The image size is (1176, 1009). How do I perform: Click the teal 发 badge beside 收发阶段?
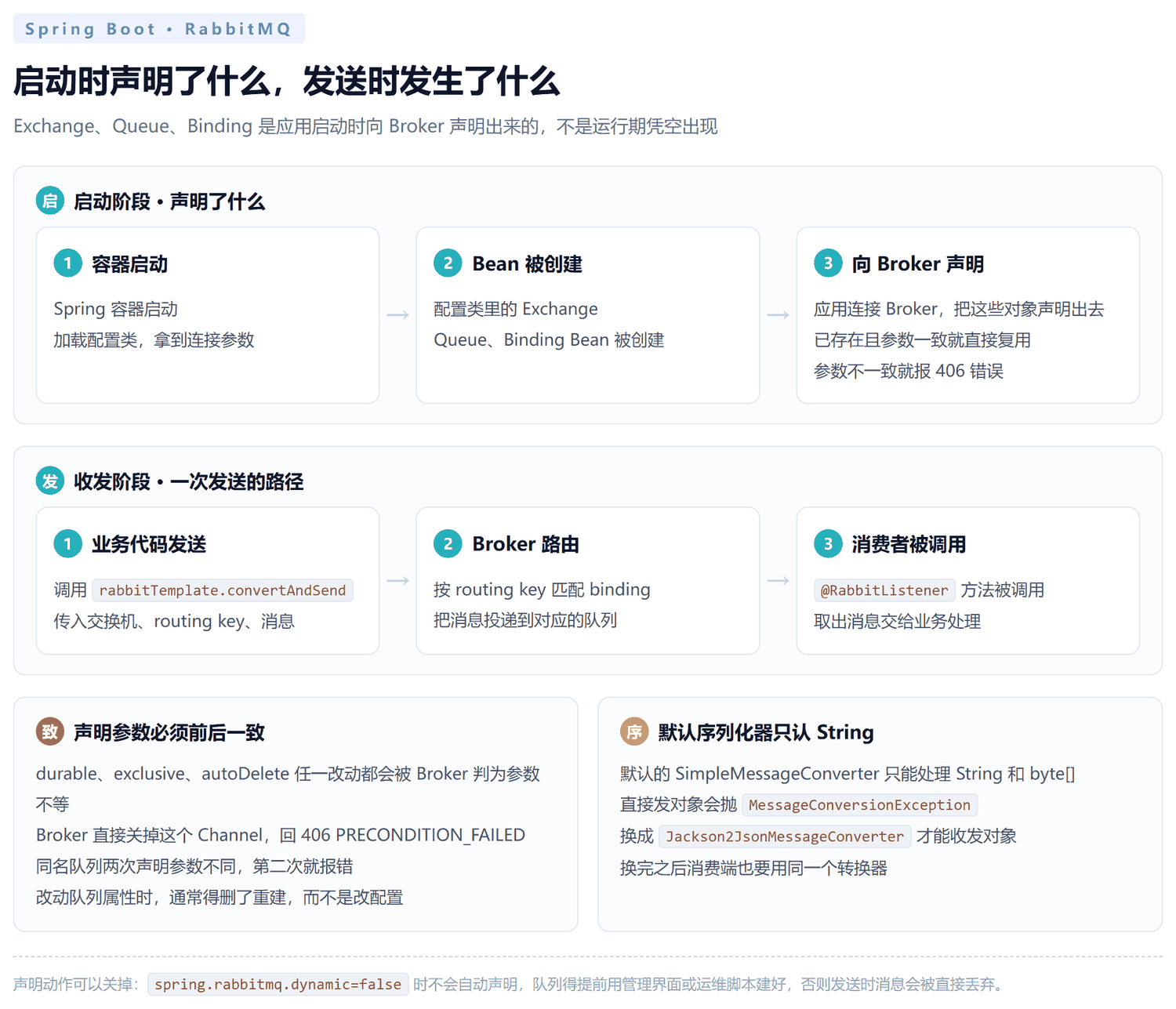click(50, 481)
